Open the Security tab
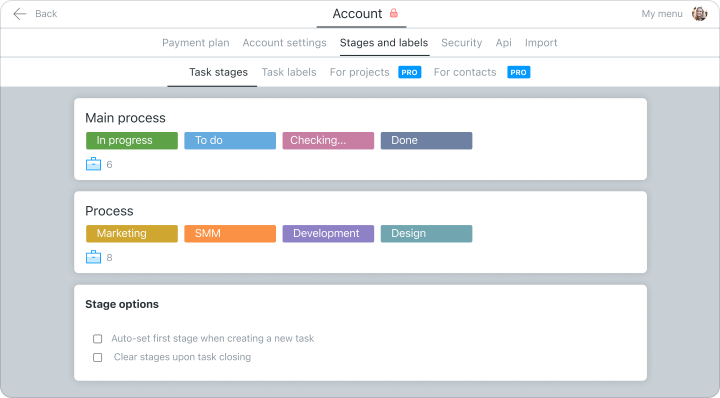 click(461, 43)
